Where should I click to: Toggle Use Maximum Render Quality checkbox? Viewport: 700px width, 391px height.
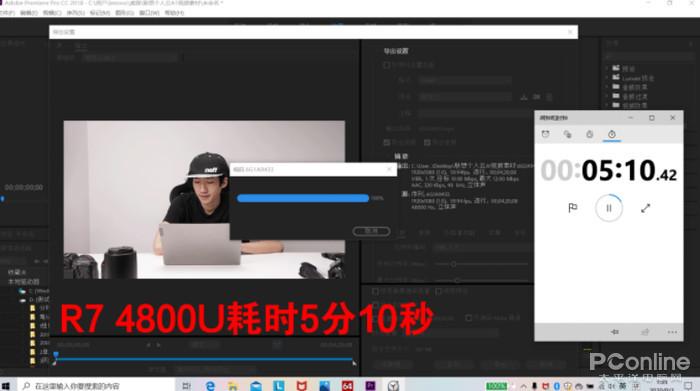(x=375, y=291)
